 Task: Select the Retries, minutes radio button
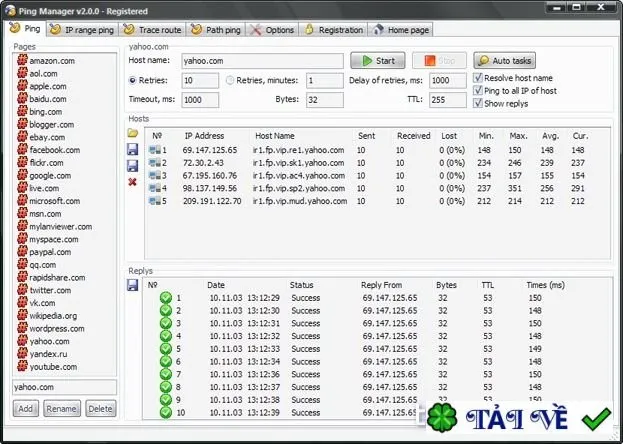pyautogui.click(x=230, y=80)
